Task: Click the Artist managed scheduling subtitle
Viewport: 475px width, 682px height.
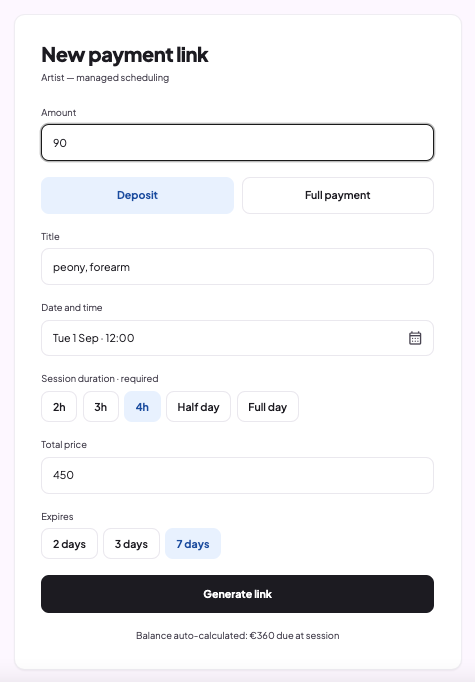Action: 105,78
